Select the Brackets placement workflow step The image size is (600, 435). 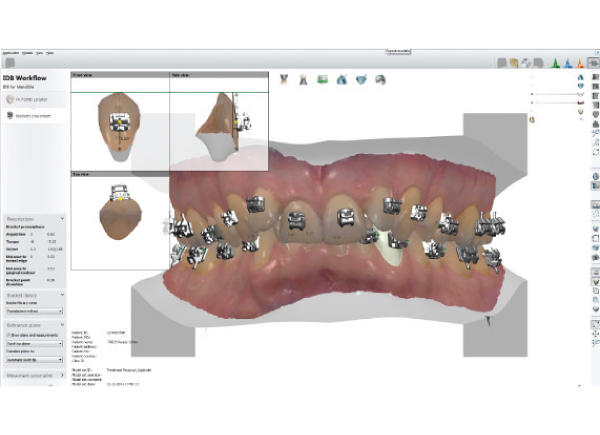(x=33, y=116)
